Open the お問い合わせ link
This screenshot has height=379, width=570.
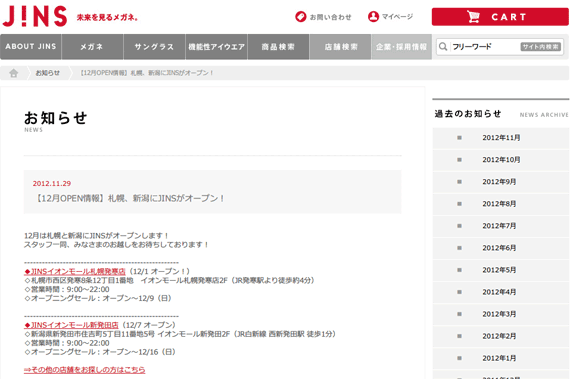[330, 17]
